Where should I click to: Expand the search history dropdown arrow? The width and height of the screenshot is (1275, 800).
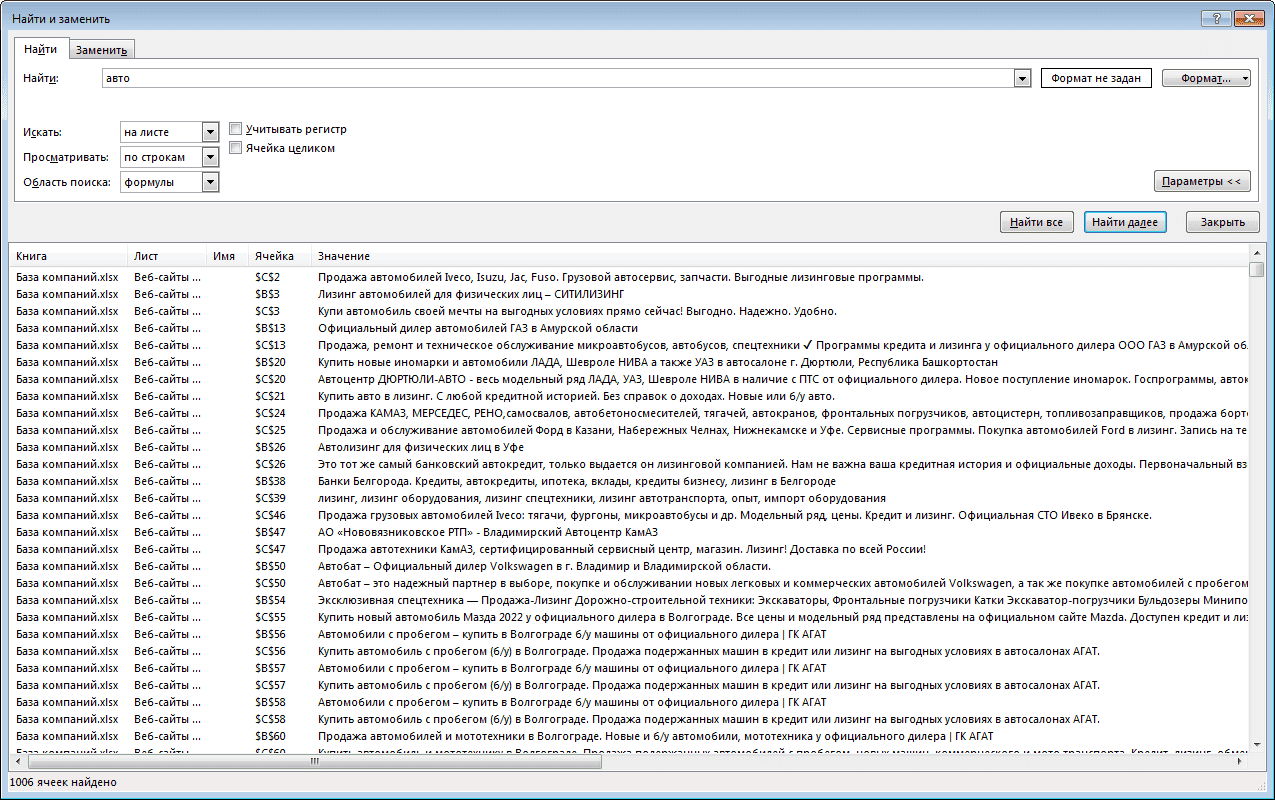coord(1022,78)
